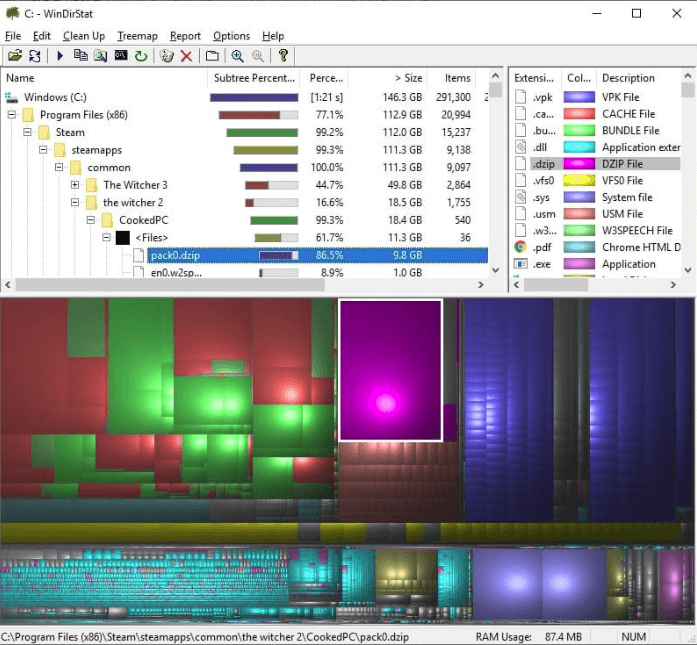Click the Copy path toolbar icon
697x645 pixels.
tap(80, 56)
